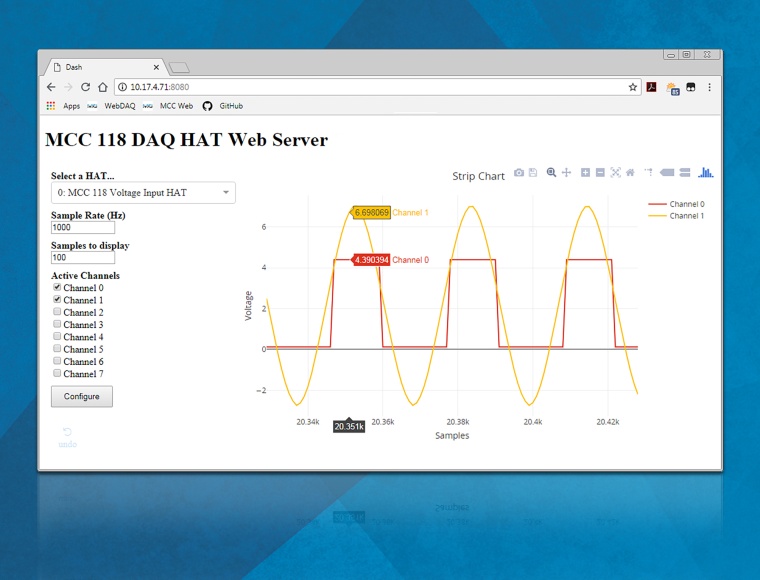Image resolution: width=760 pixels, height=580 pixels.
Task: Click the 20.351k x-axis hover label
Action: [349, 426]
